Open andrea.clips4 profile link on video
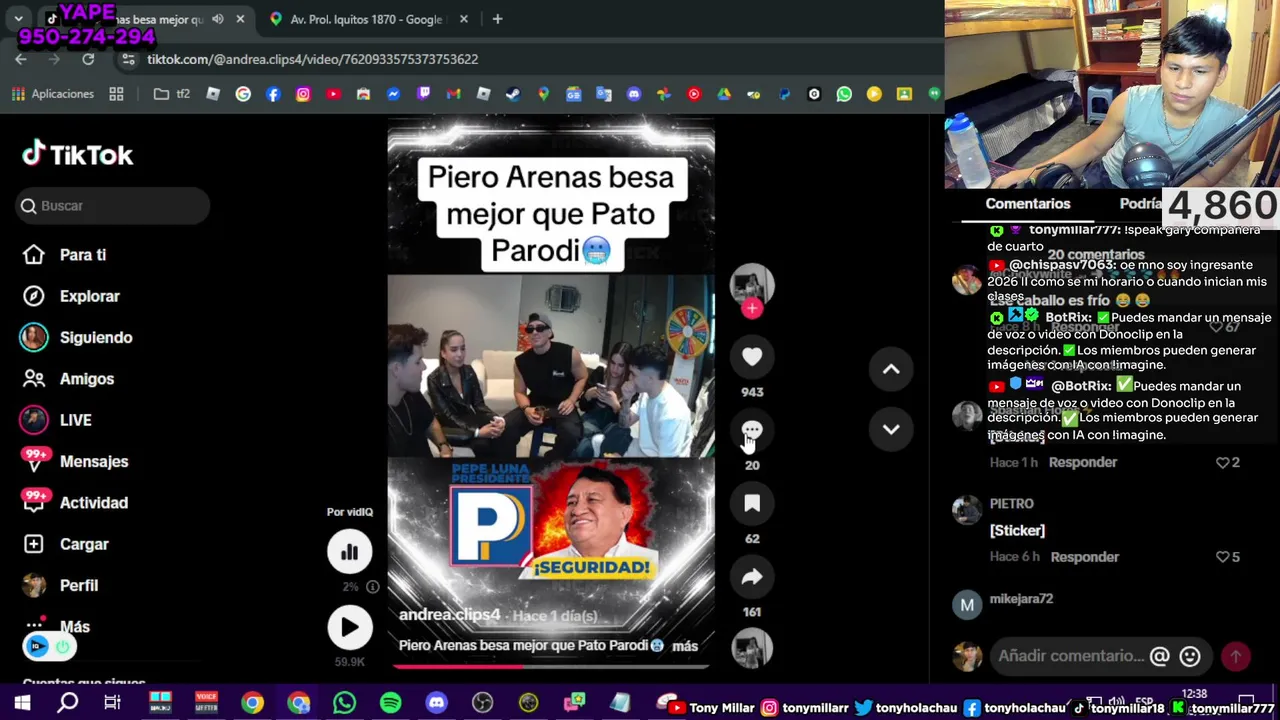Viewport: 1280px width, 720px height. (x=450, y=615)
